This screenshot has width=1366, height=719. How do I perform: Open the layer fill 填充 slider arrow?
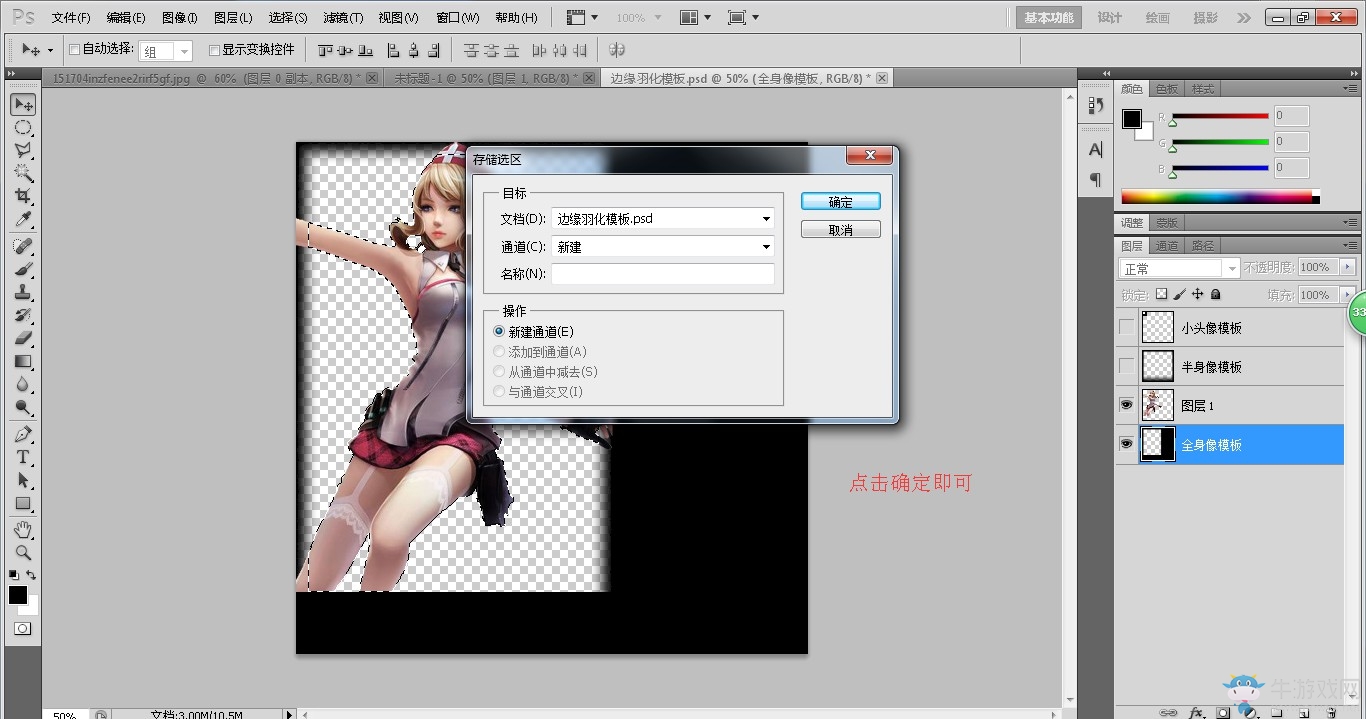(x=1348, y=295)
